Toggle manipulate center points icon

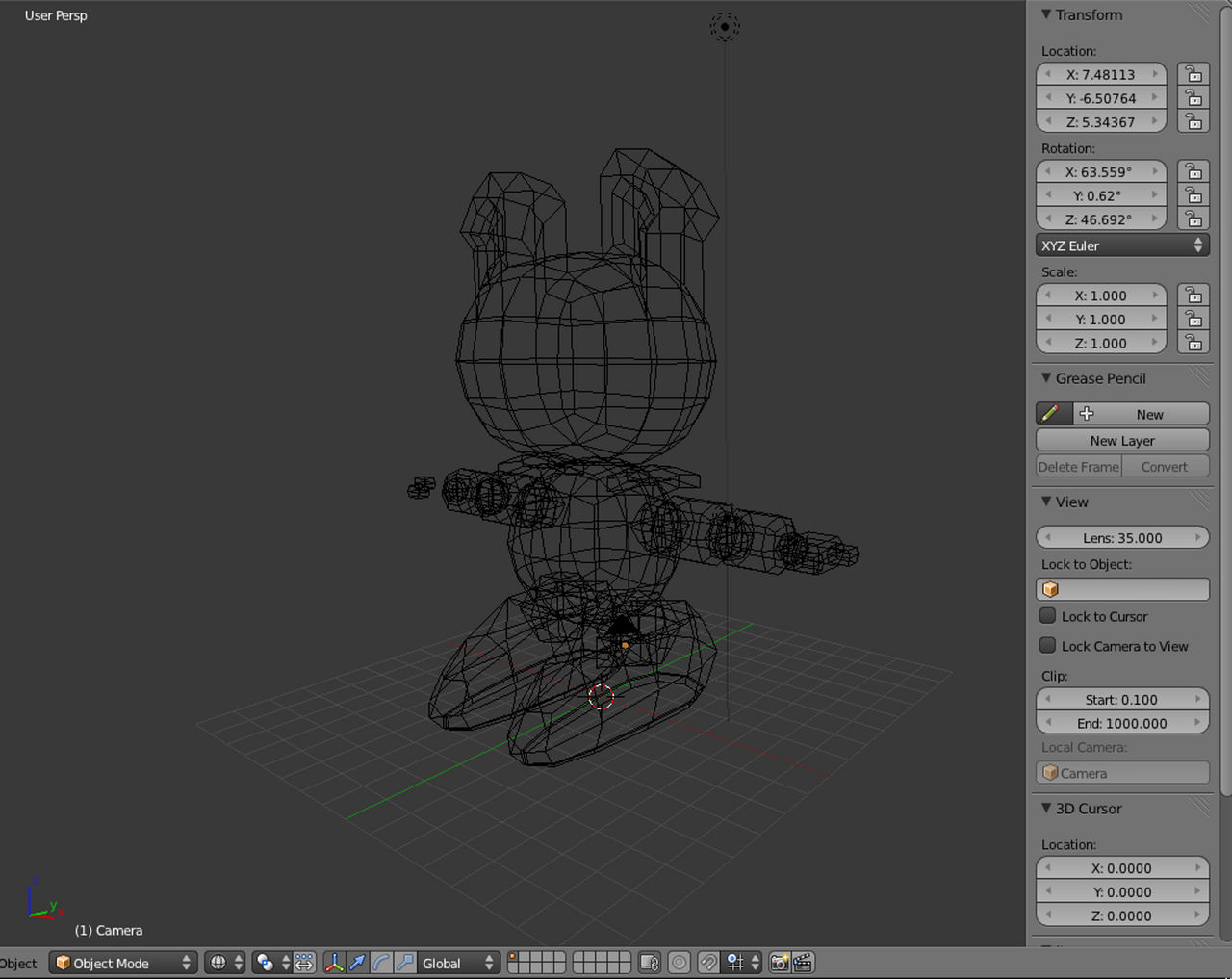point(304,963)
